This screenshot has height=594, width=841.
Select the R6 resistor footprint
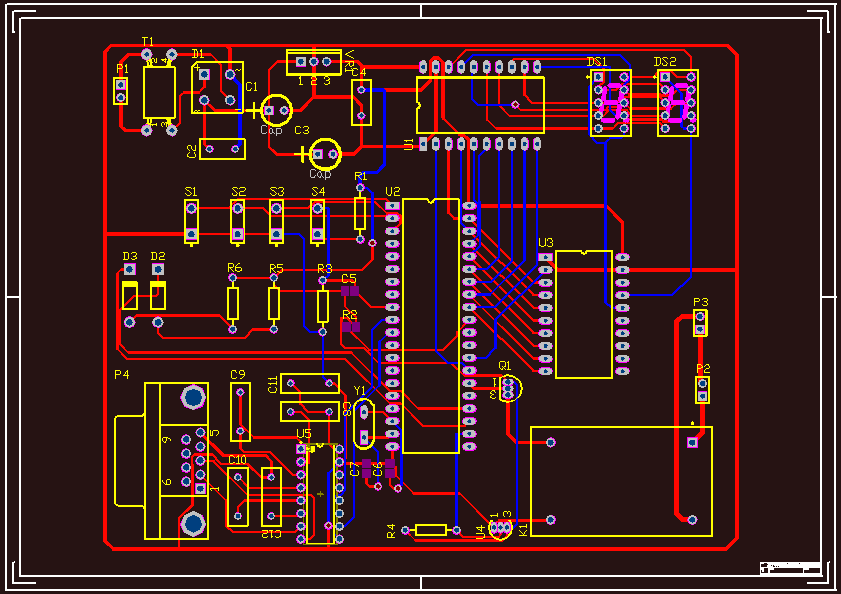233,304
